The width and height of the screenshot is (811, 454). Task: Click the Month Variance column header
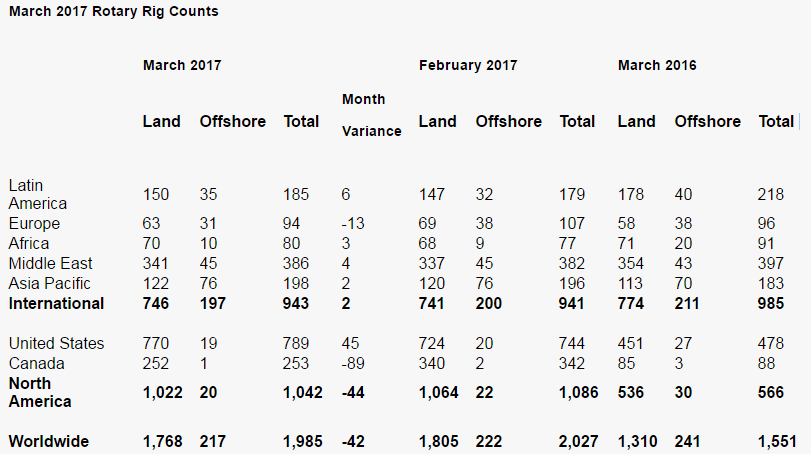371,115
